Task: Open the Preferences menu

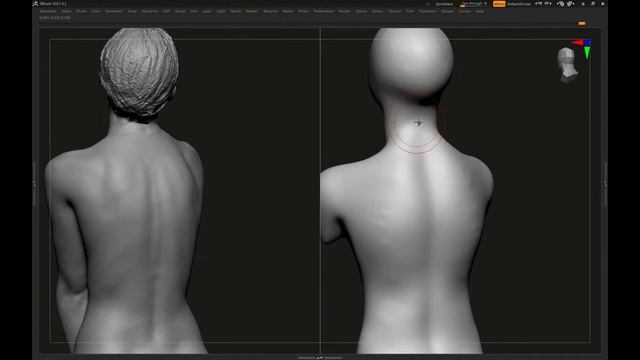Action: [324, 11]
